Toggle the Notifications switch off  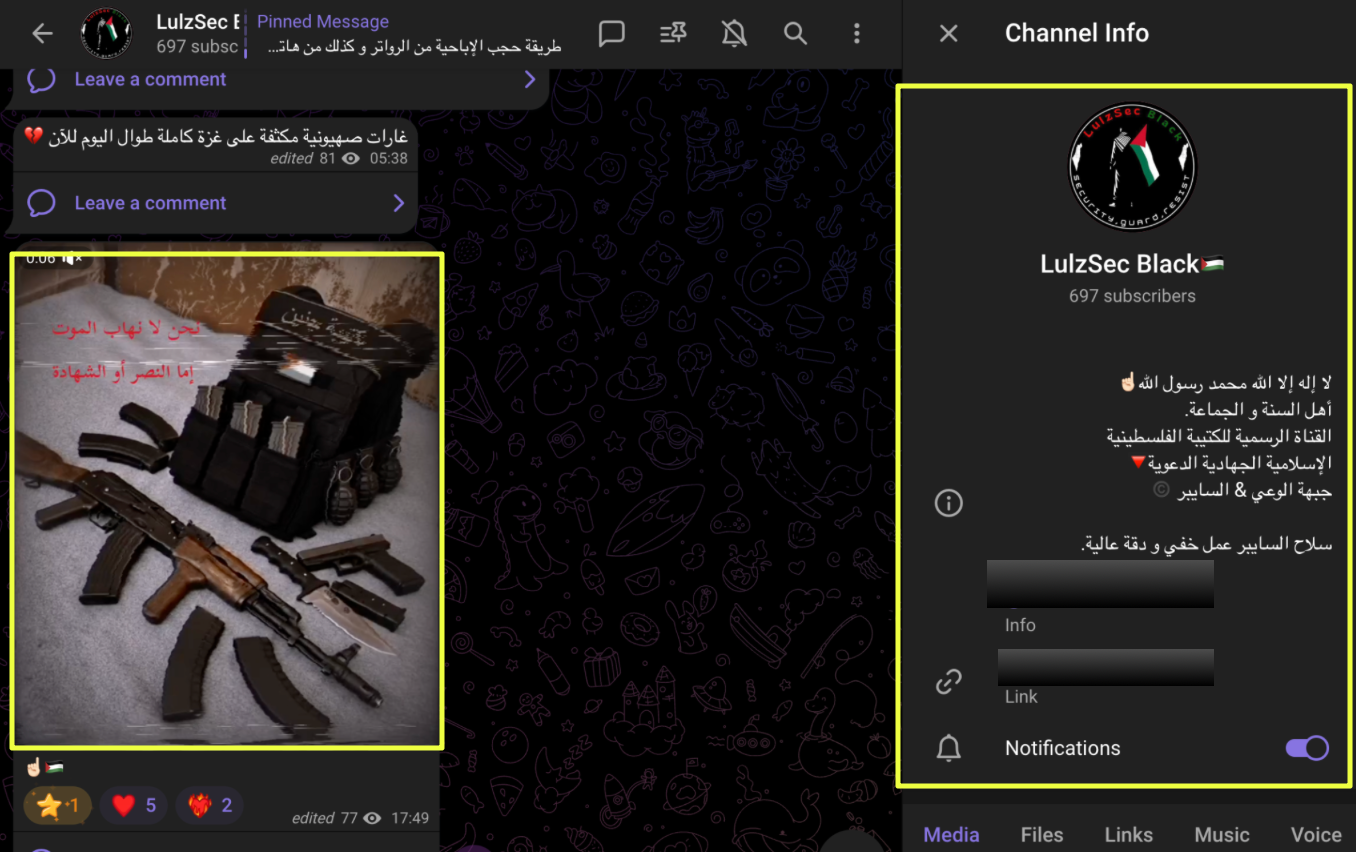tap(1306, 748)
